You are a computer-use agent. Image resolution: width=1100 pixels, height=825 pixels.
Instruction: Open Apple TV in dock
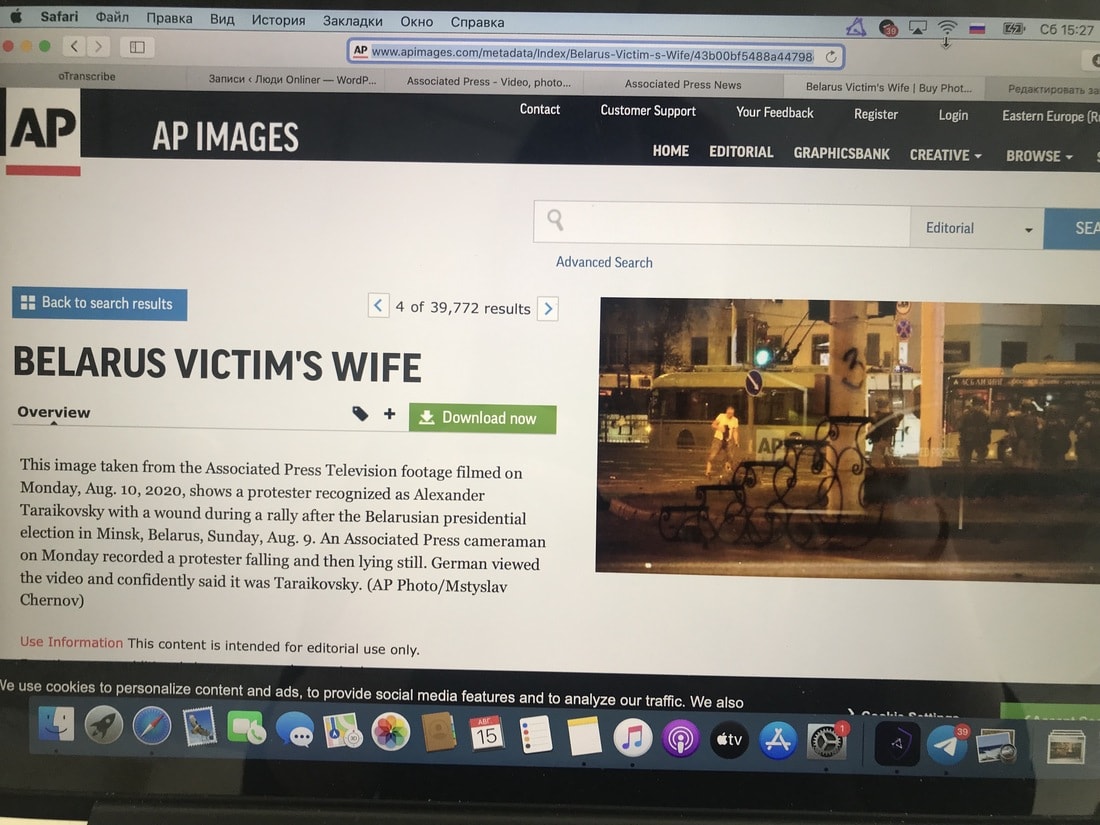tap(729, 739)
